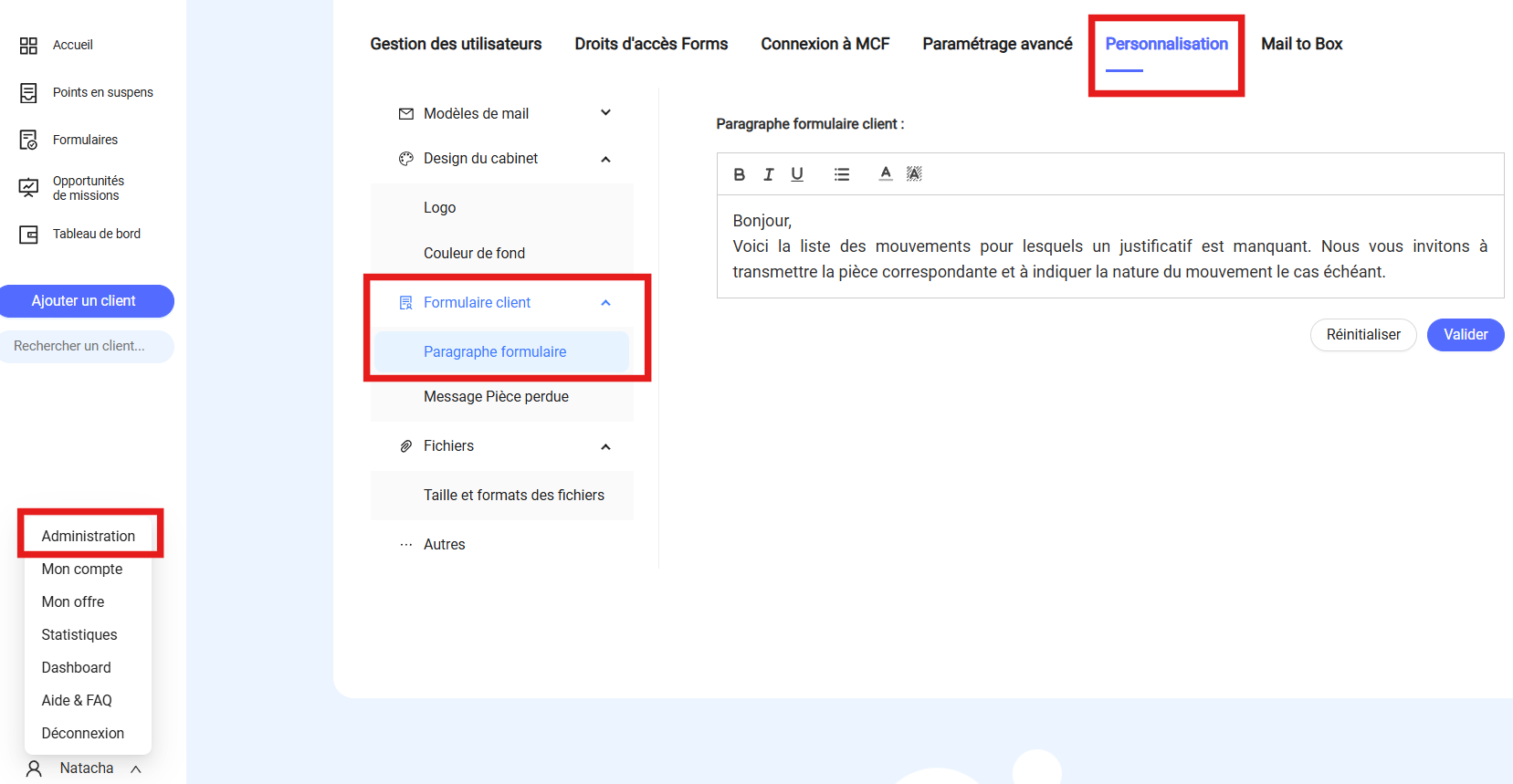Click the Rechercher un client search field

86,347
